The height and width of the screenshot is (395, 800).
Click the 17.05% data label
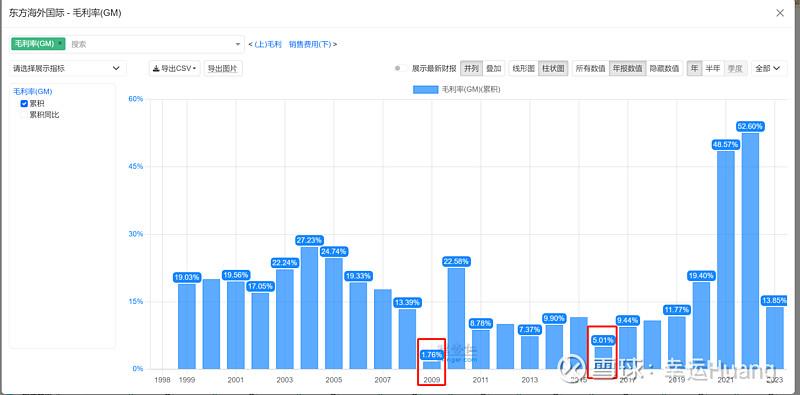260,287
